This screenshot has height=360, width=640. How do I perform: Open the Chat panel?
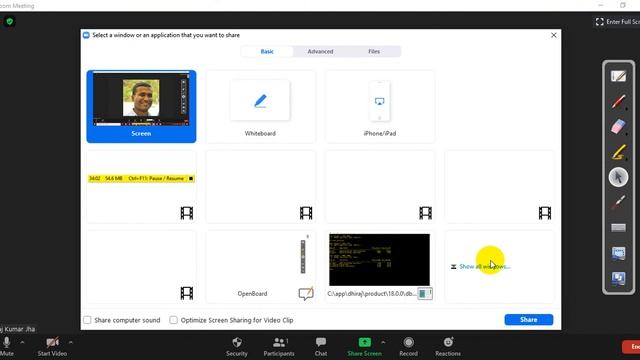point(321,347)
